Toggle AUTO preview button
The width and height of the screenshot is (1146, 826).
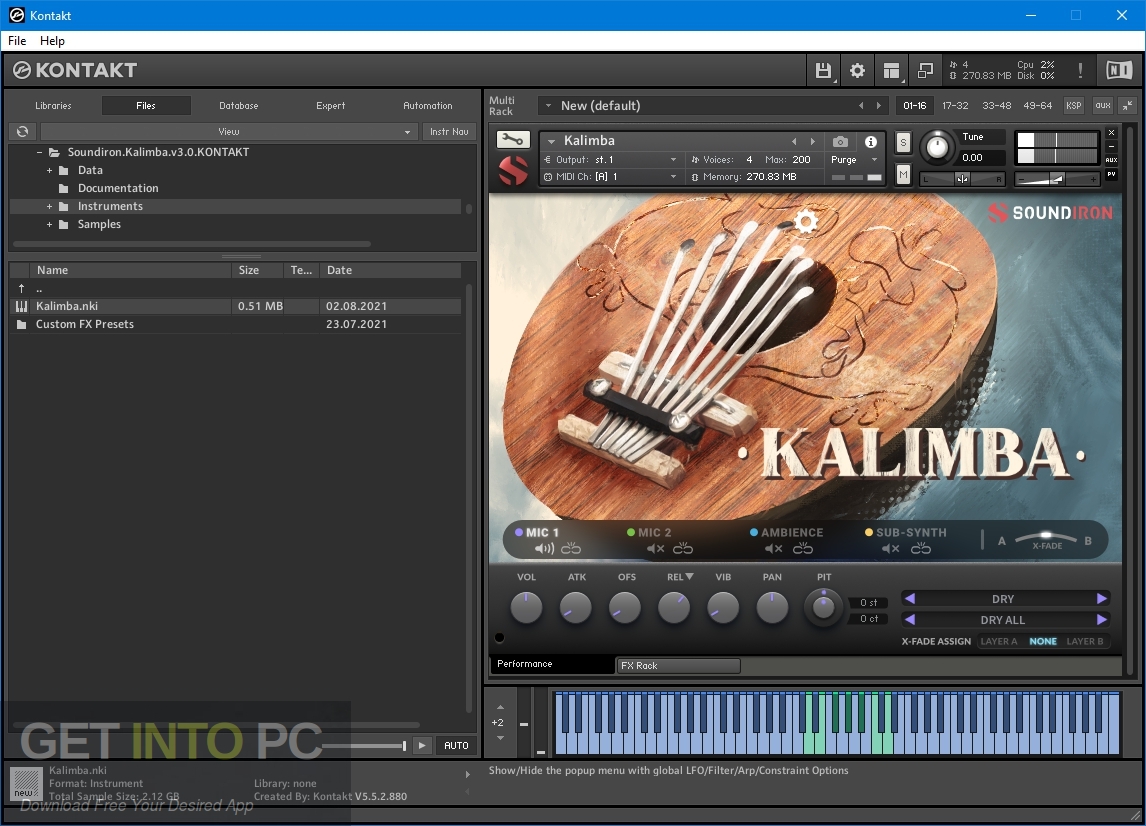coord(456,745)
